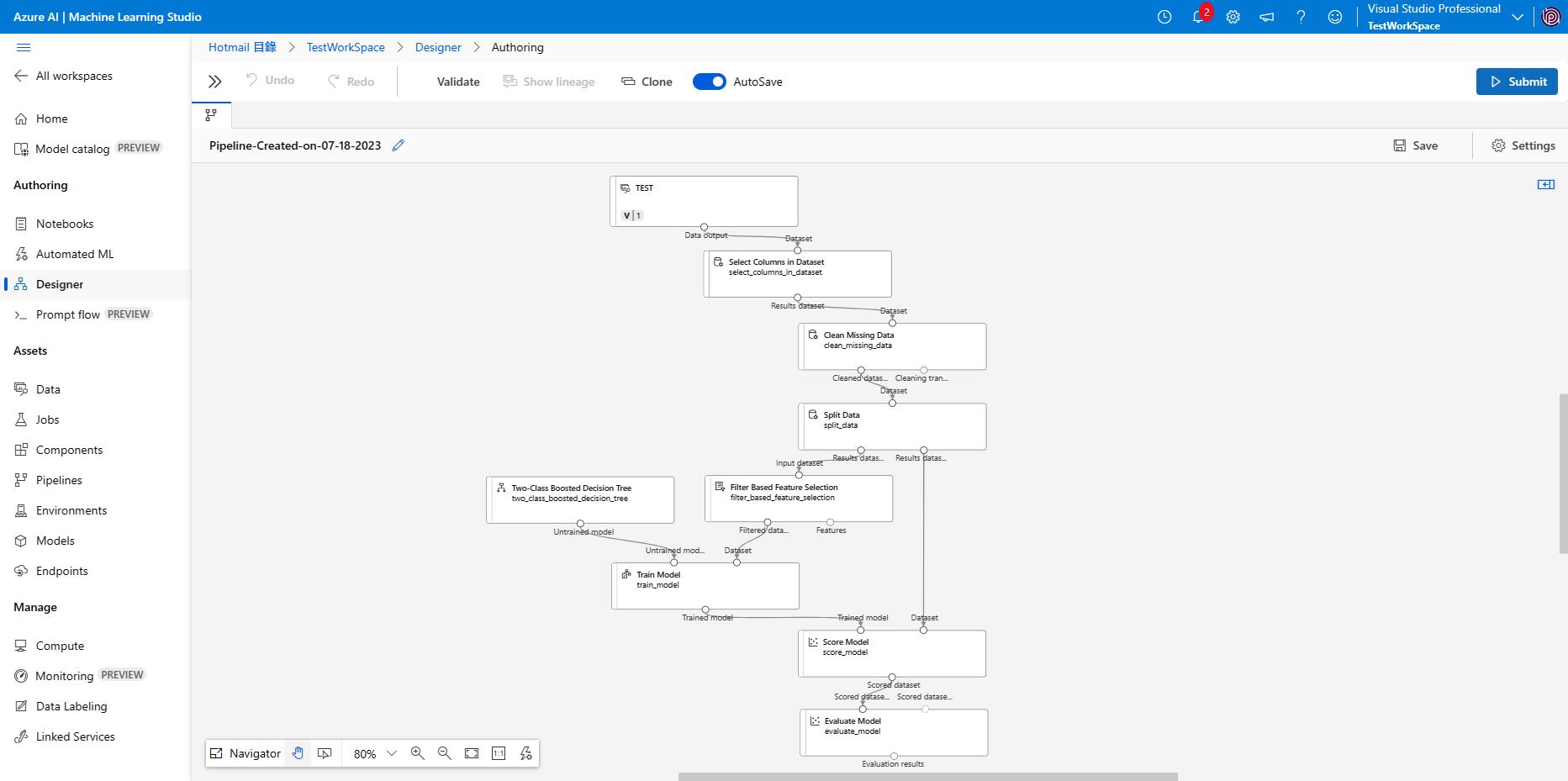
Task: Select the pan hand tool
Action: pos(298,753)
